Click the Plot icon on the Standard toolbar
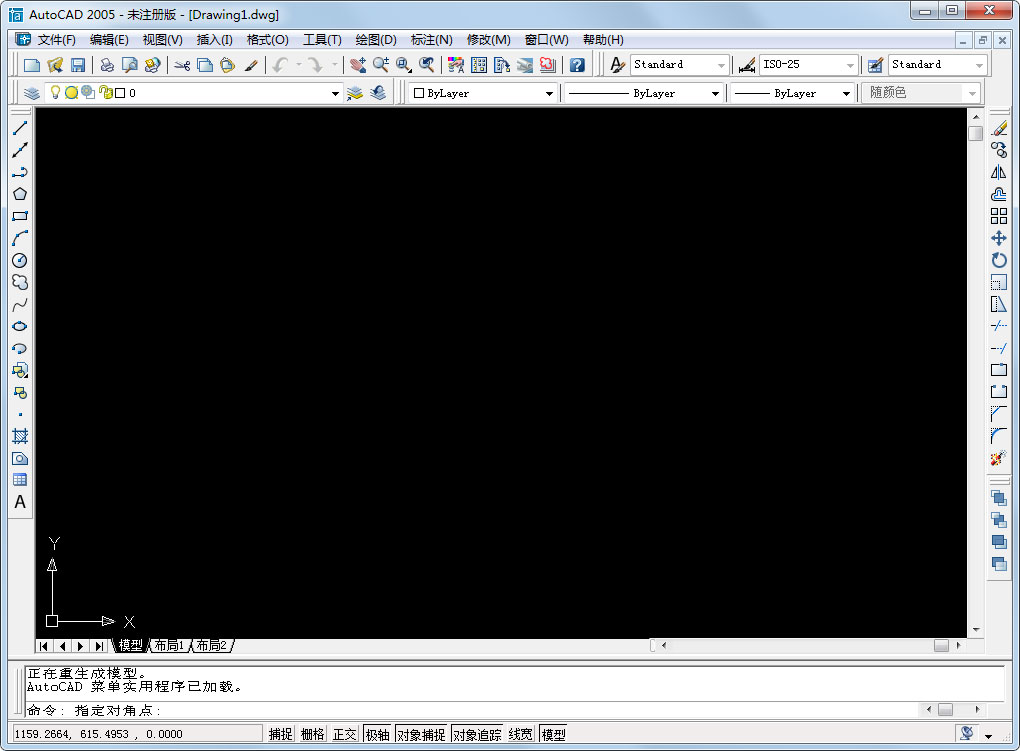 click(x=105, y=64)
